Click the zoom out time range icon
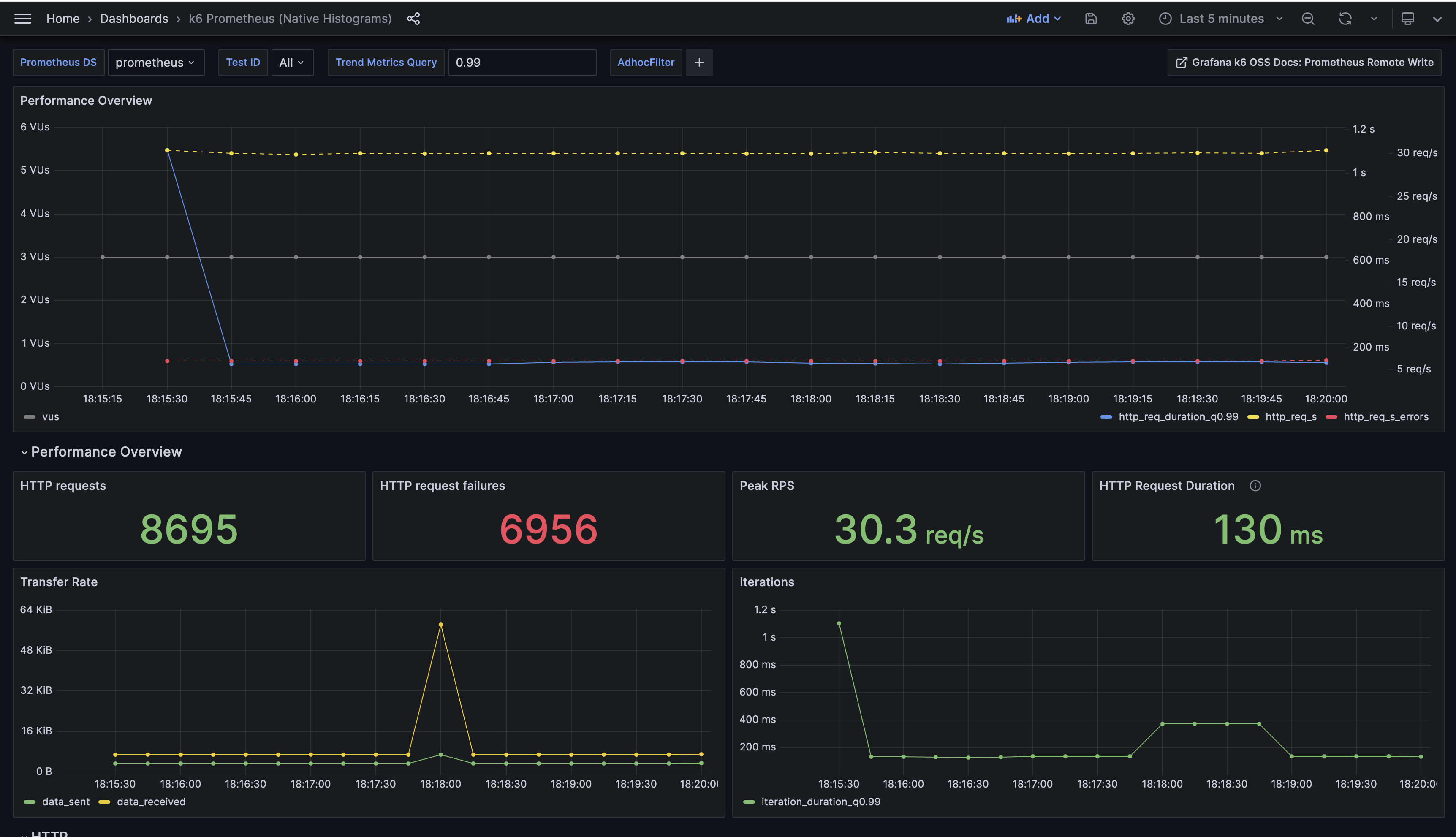The height and width of the screenshot is (837, 1456). point(1308,19)
